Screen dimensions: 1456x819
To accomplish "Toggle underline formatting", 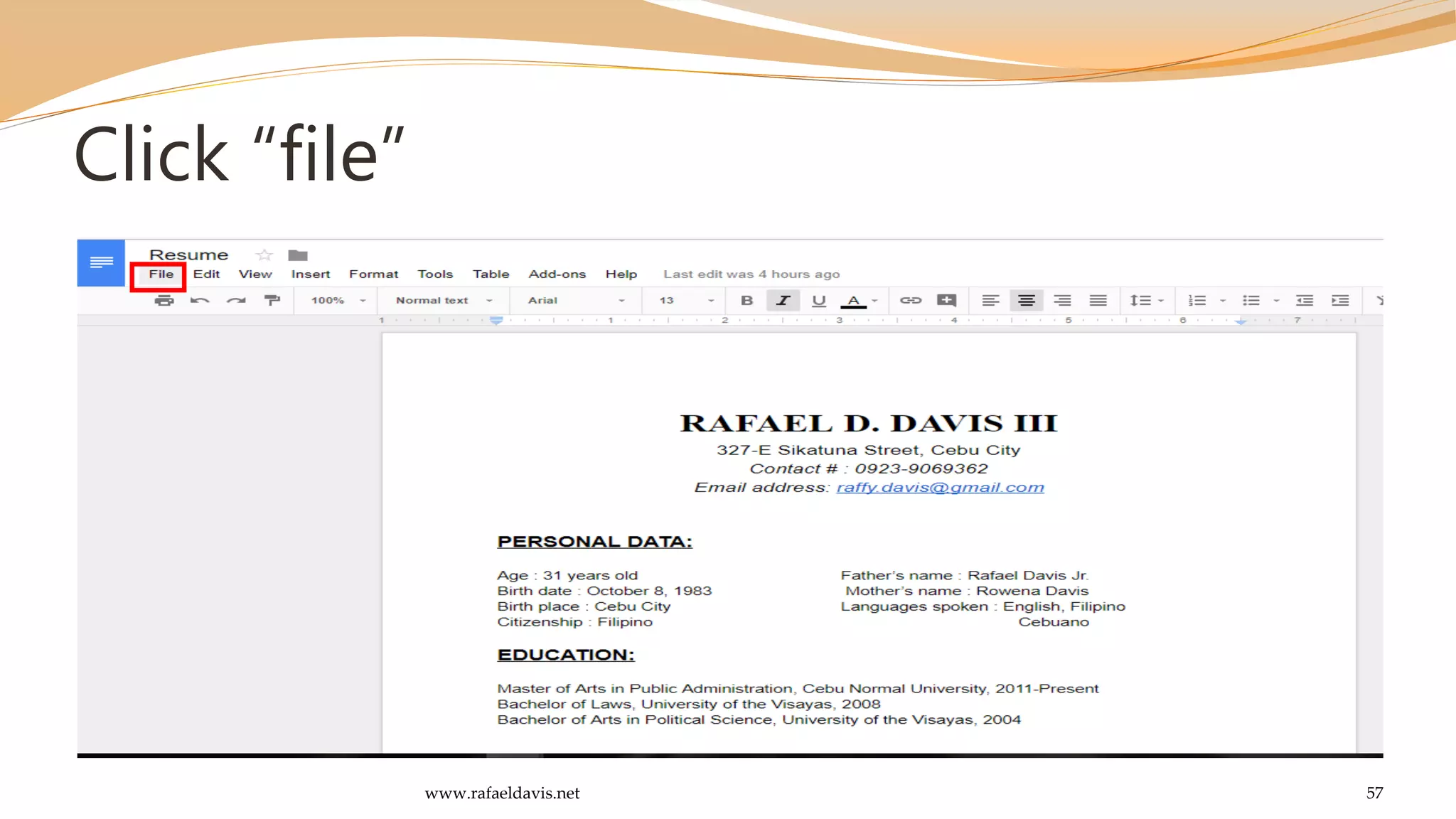I will 818,300.
